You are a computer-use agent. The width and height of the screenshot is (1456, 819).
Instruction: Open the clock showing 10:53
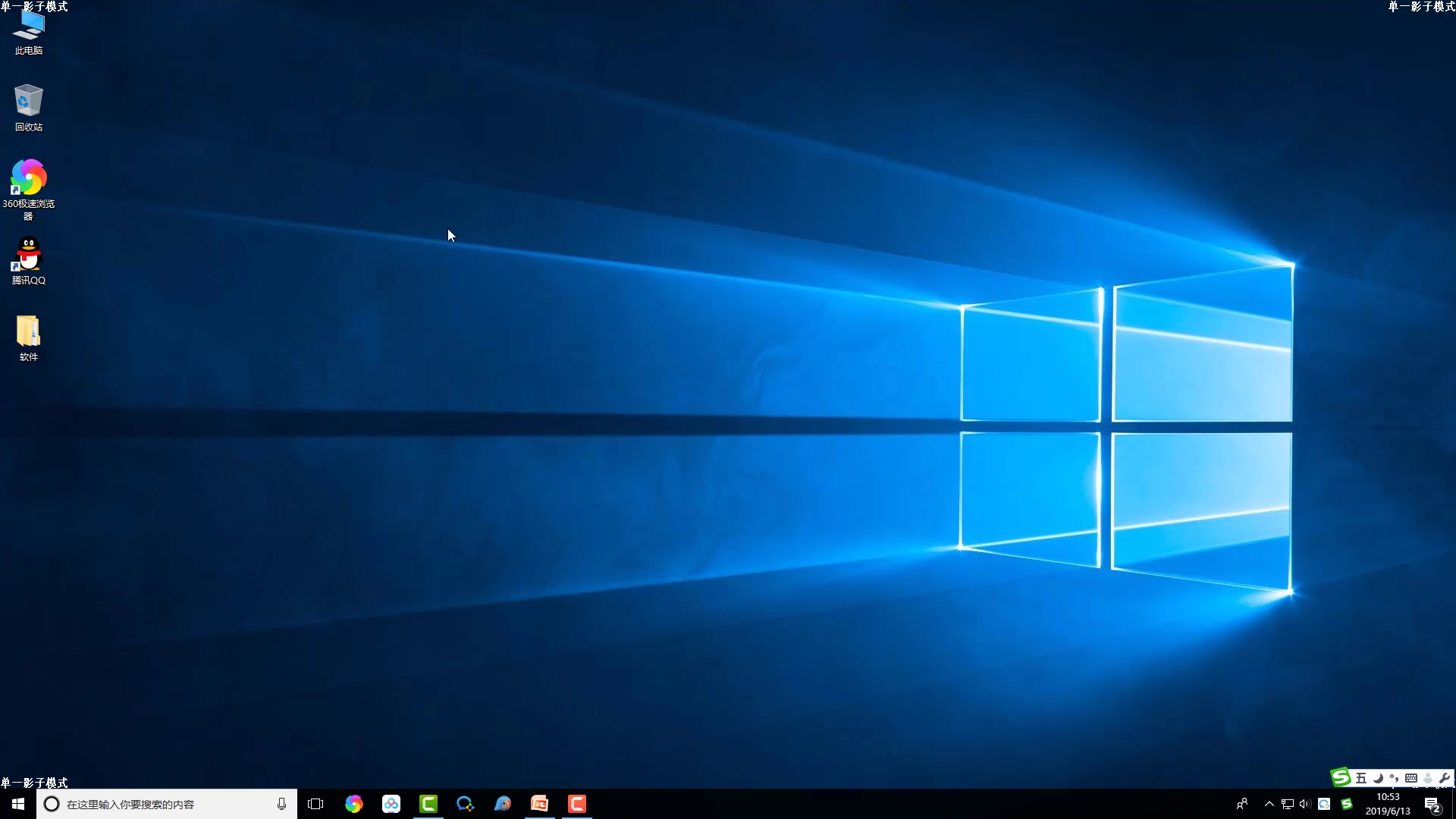tap(1388, 804)
